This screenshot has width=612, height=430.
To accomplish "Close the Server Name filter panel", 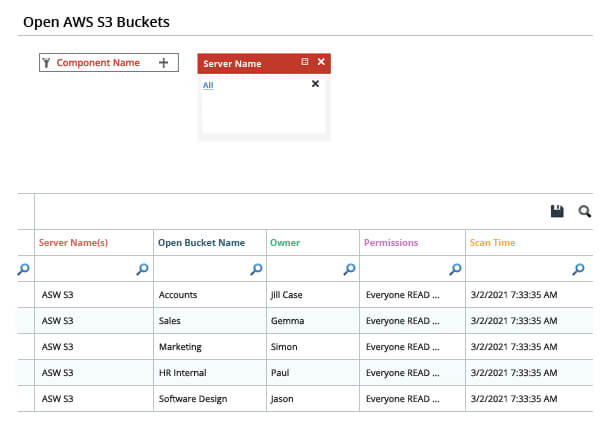I will (321, 62).
